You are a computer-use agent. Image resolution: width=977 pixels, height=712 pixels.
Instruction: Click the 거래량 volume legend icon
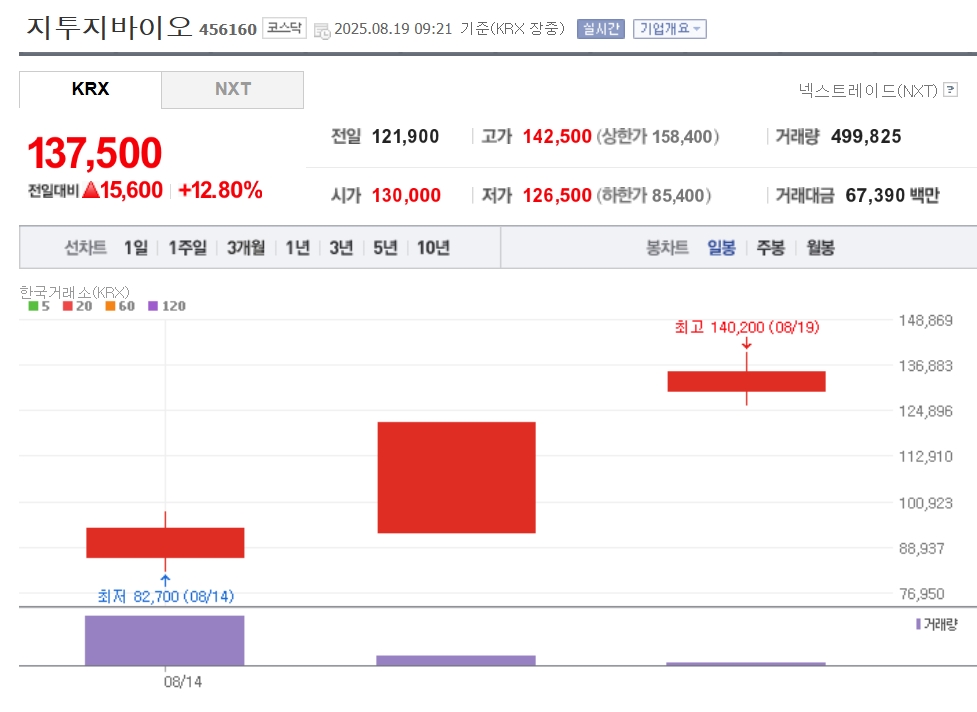pyautogui.click(x=918, y=624)
